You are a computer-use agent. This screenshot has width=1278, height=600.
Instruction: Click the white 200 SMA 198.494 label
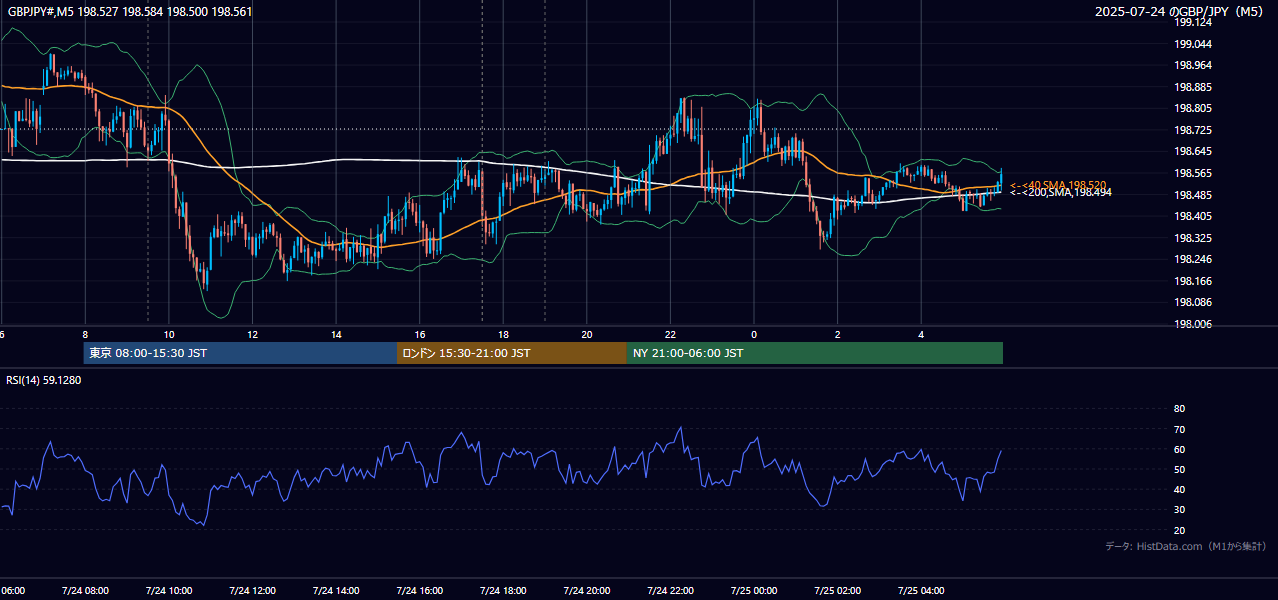pos(1060,193)
